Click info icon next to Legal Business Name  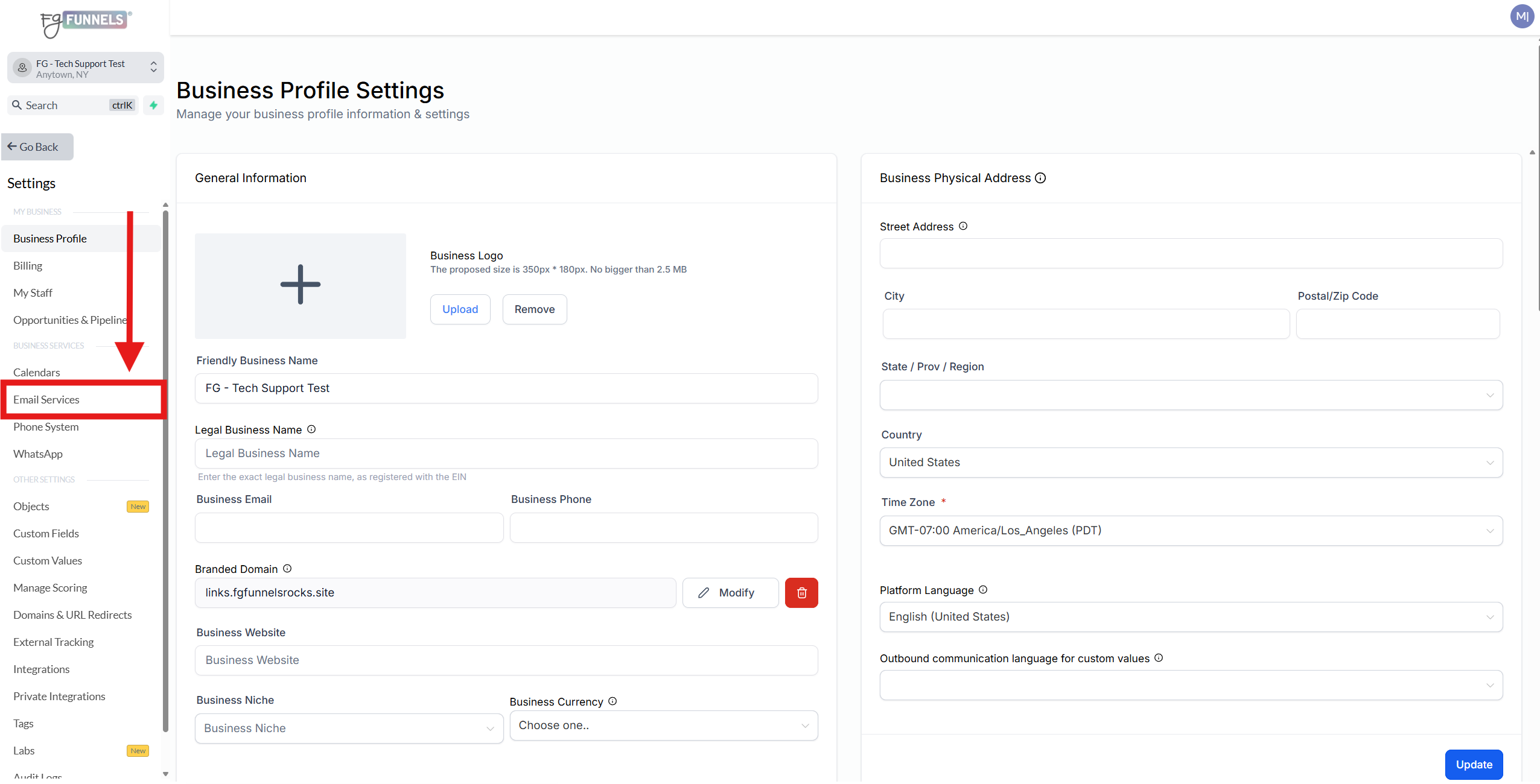click(311, 429)
